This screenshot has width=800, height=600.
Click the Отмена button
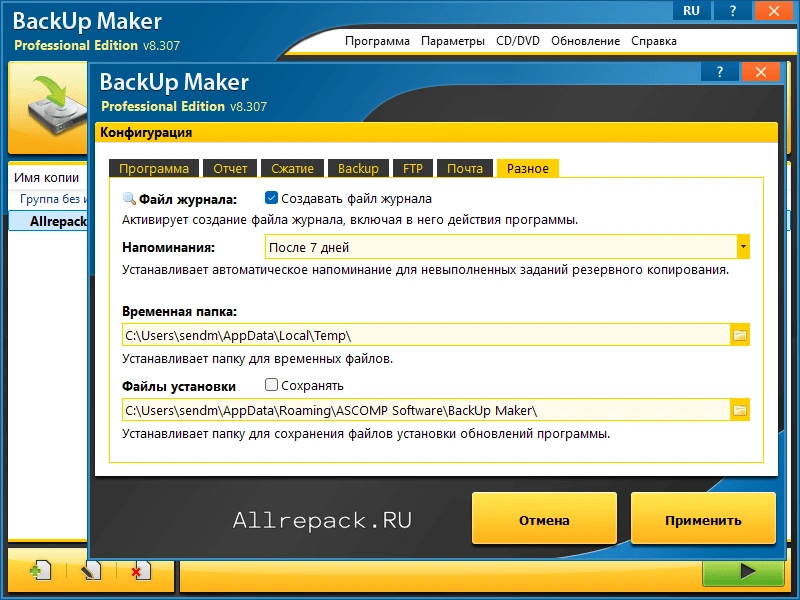(x=544, y=519)
